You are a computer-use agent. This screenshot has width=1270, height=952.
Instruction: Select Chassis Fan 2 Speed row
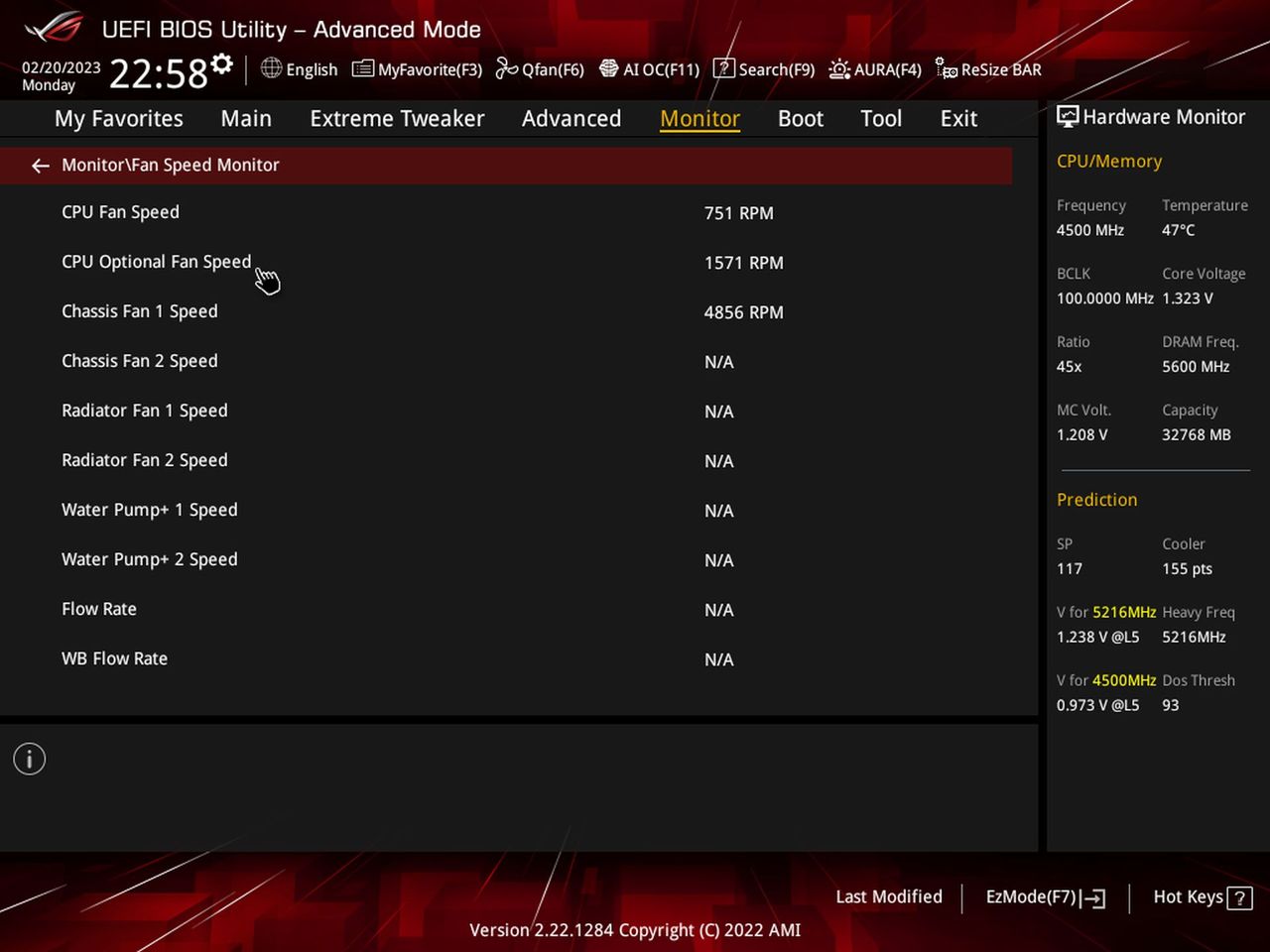tap(506, 361)
